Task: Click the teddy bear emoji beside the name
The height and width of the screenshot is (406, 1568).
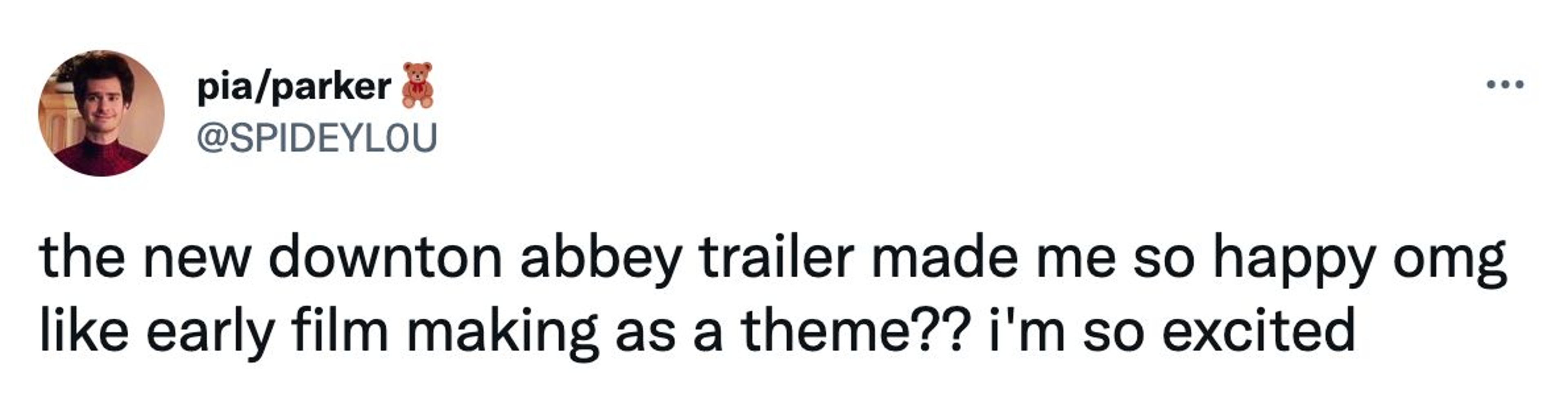Action: pyautogui.click(x=418, y=85)
